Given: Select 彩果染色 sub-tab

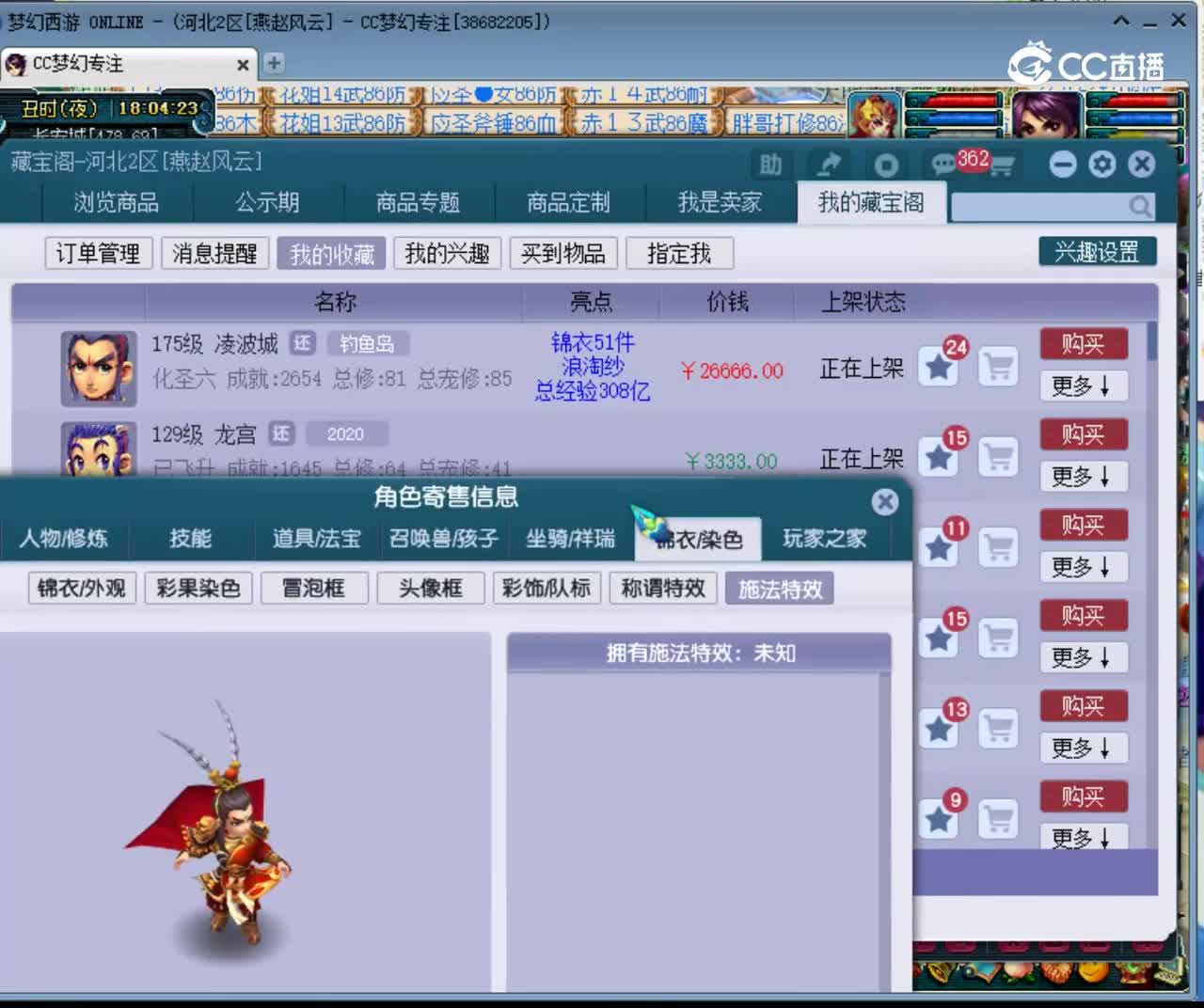Looking at the screenshot, I should (x=198, y=589).
